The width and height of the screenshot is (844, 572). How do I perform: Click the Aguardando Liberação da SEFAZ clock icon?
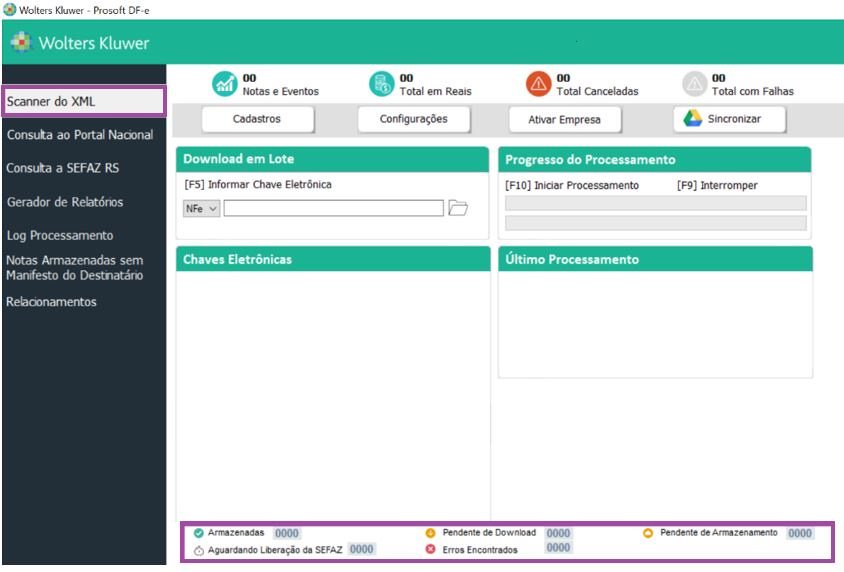coord(199,550)
